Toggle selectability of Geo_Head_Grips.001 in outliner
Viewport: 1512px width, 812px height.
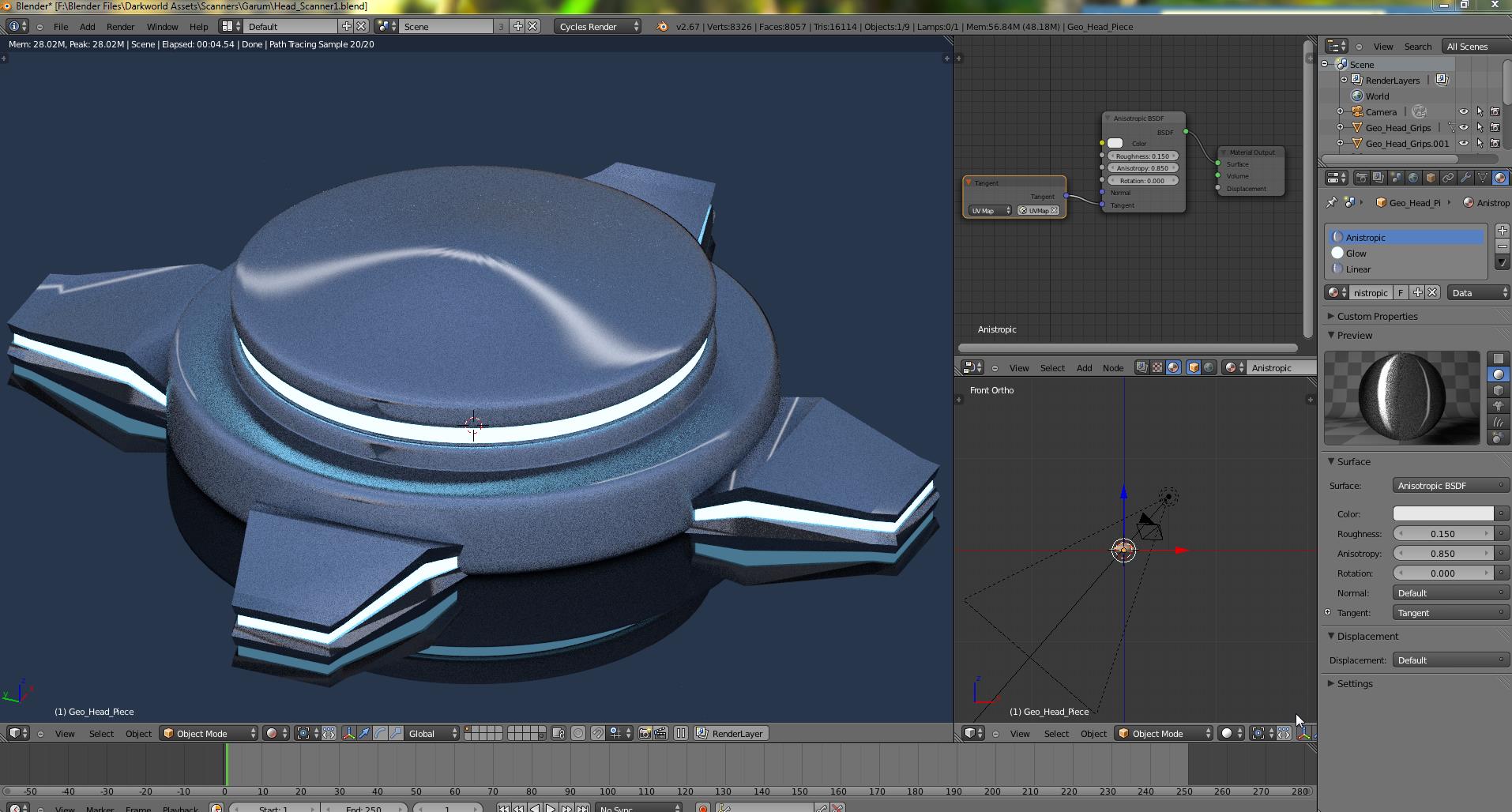[1480, 144]
